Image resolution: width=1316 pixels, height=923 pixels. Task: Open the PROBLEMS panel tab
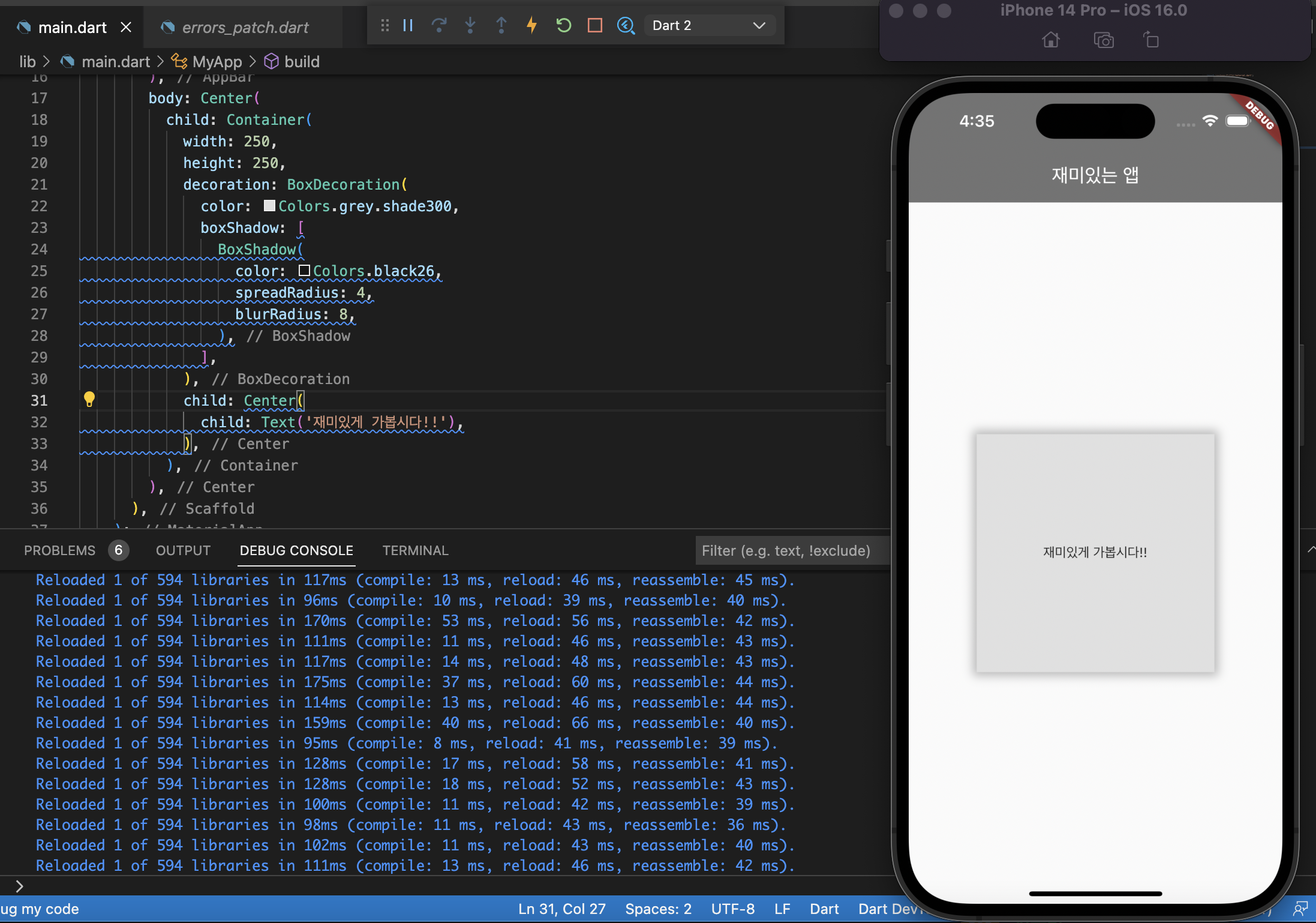(59, 550)
